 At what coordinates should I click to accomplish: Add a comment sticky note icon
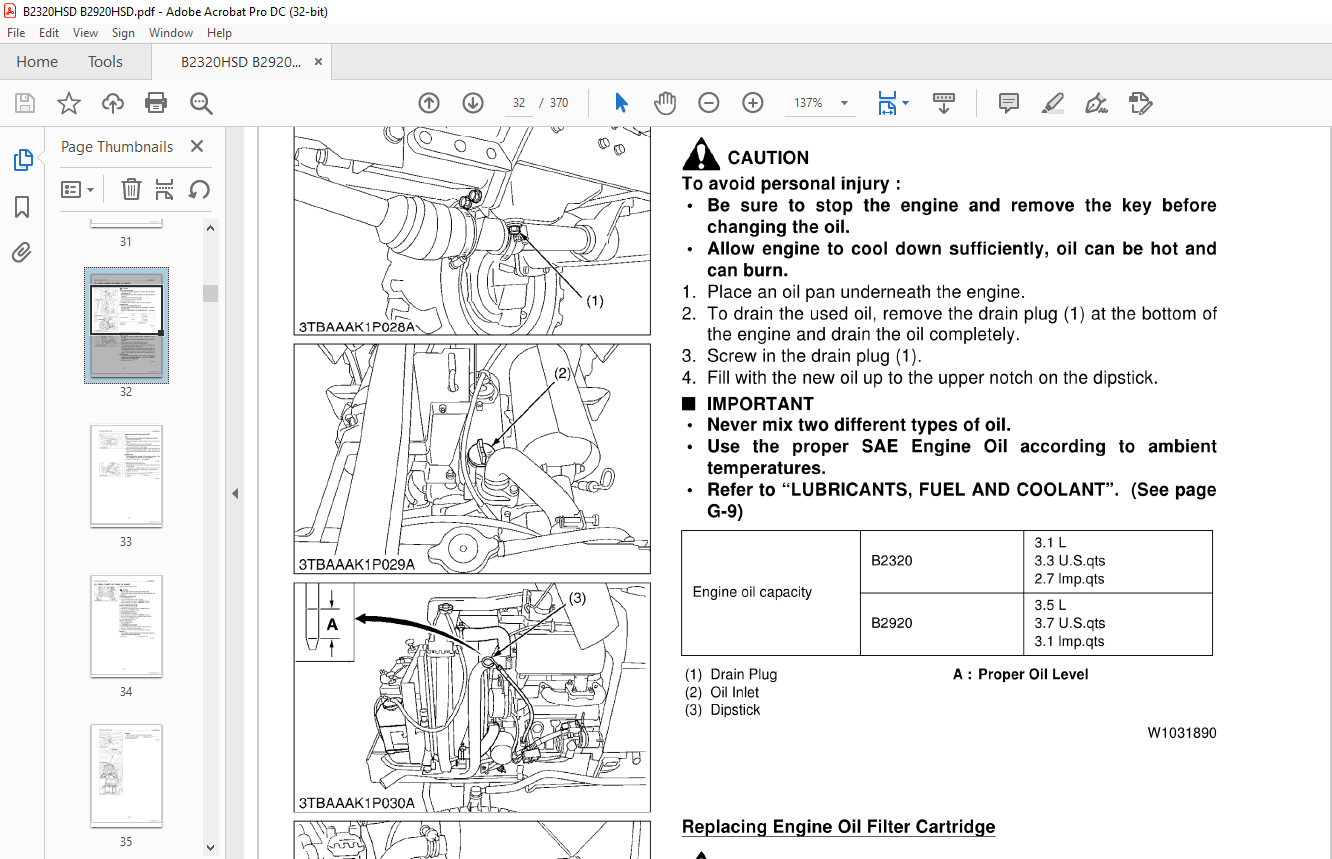coord(1009,103)
